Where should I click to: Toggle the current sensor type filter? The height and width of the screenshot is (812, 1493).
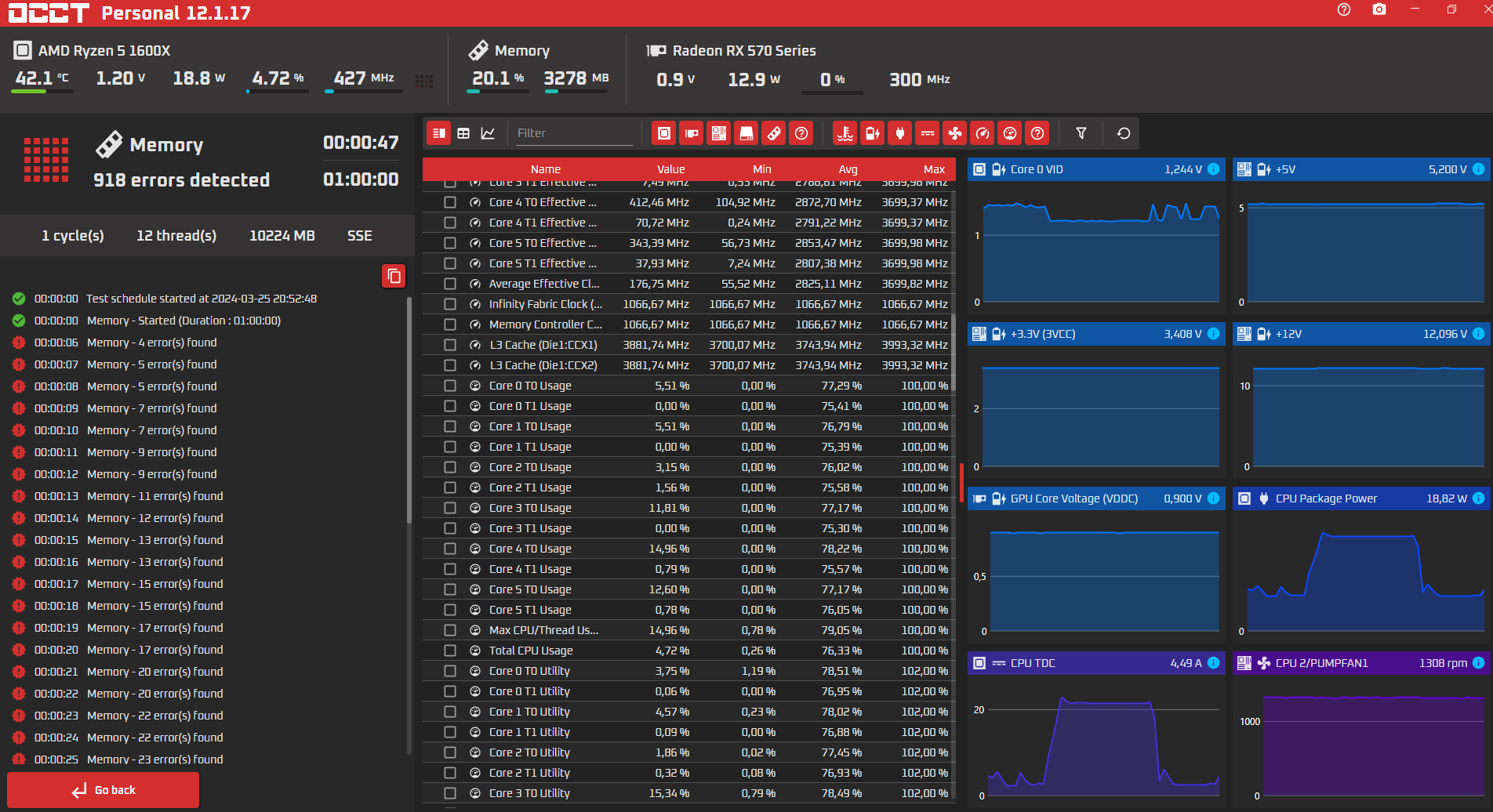[x=928, y=133]
